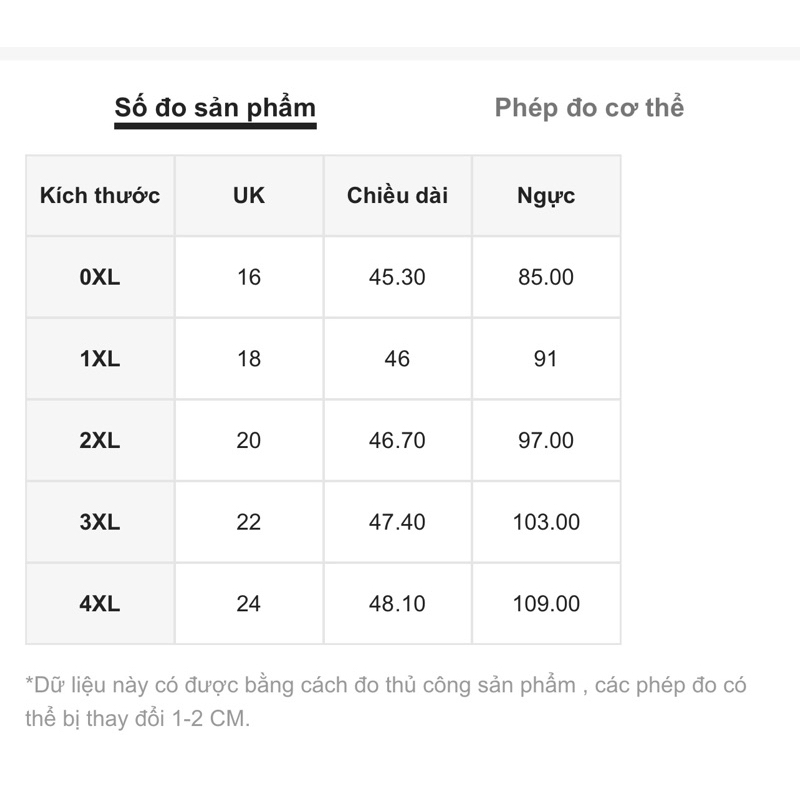Click the 91 chest value for 1XL
The height and width of the screenshot is (800, 800).
(546, 359)
